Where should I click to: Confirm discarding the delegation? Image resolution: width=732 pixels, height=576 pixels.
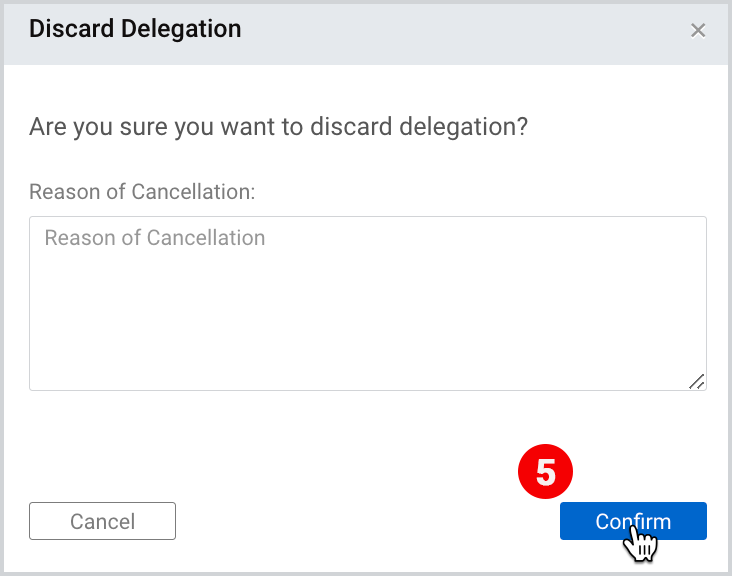coord(633,521)
